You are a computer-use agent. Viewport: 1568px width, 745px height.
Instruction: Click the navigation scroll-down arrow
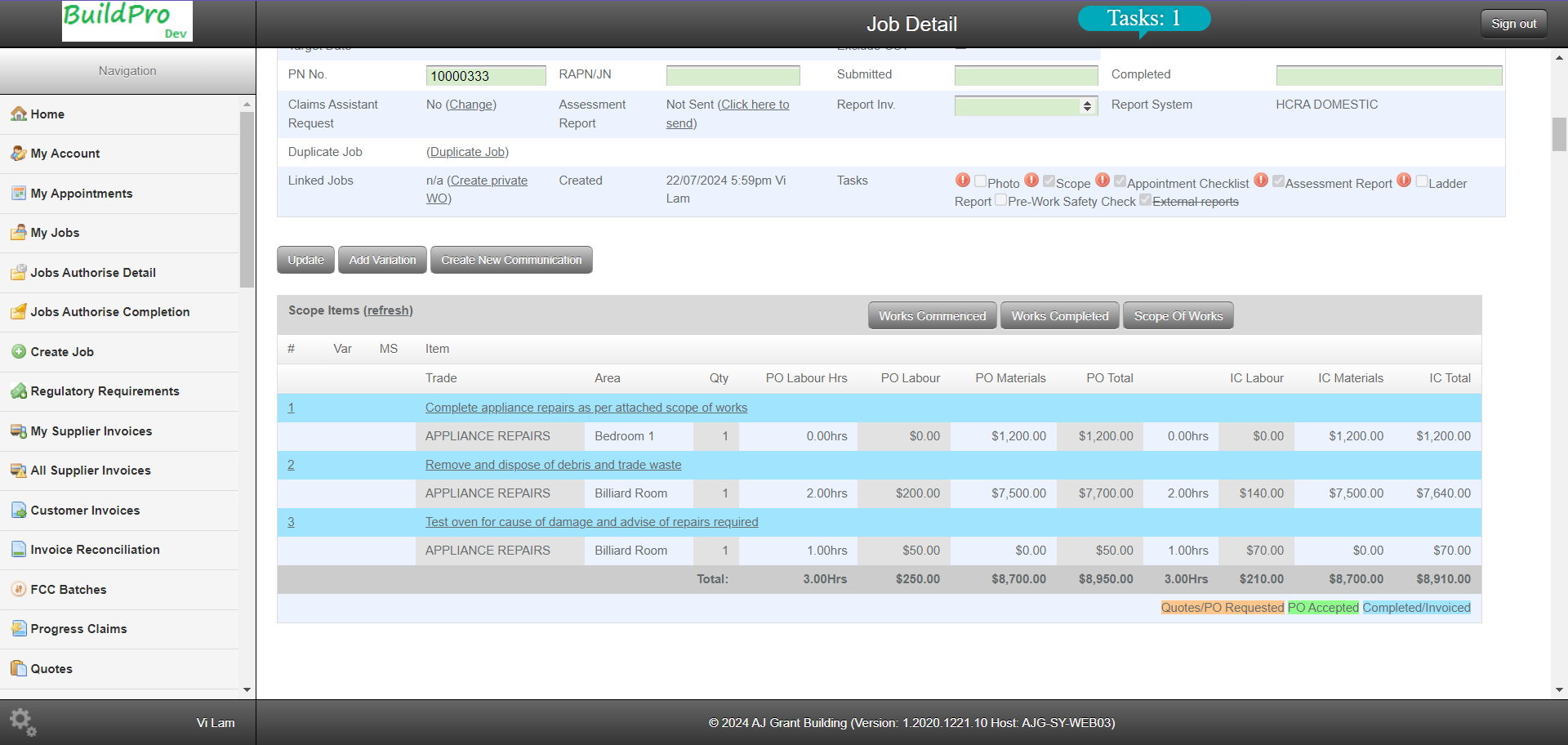pos(247,689)
